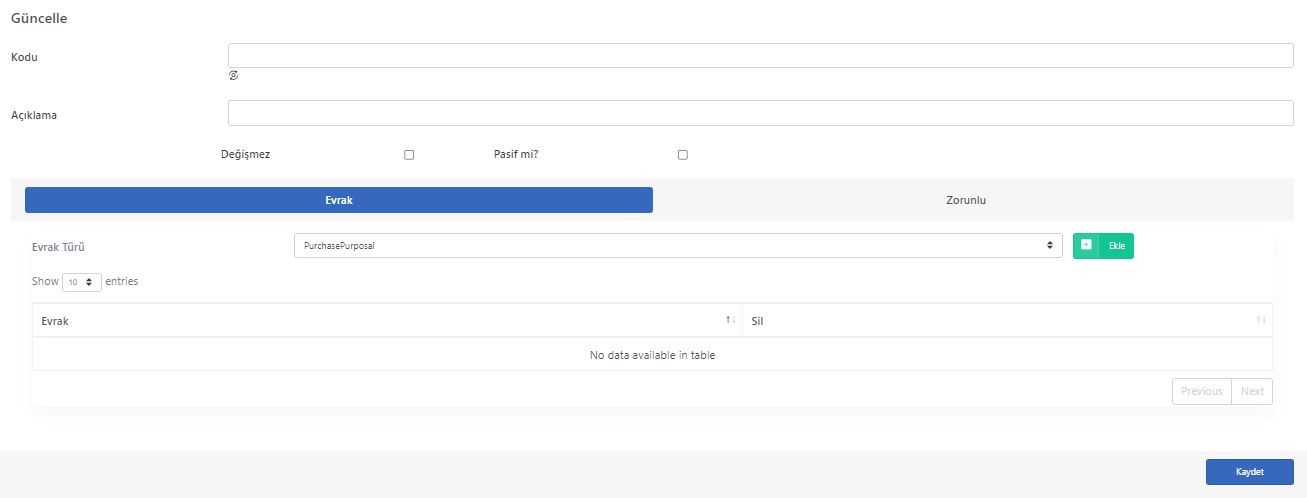
Task: Focus the Kodu input field
Action: pyautogui.click(x=761, y=55)
